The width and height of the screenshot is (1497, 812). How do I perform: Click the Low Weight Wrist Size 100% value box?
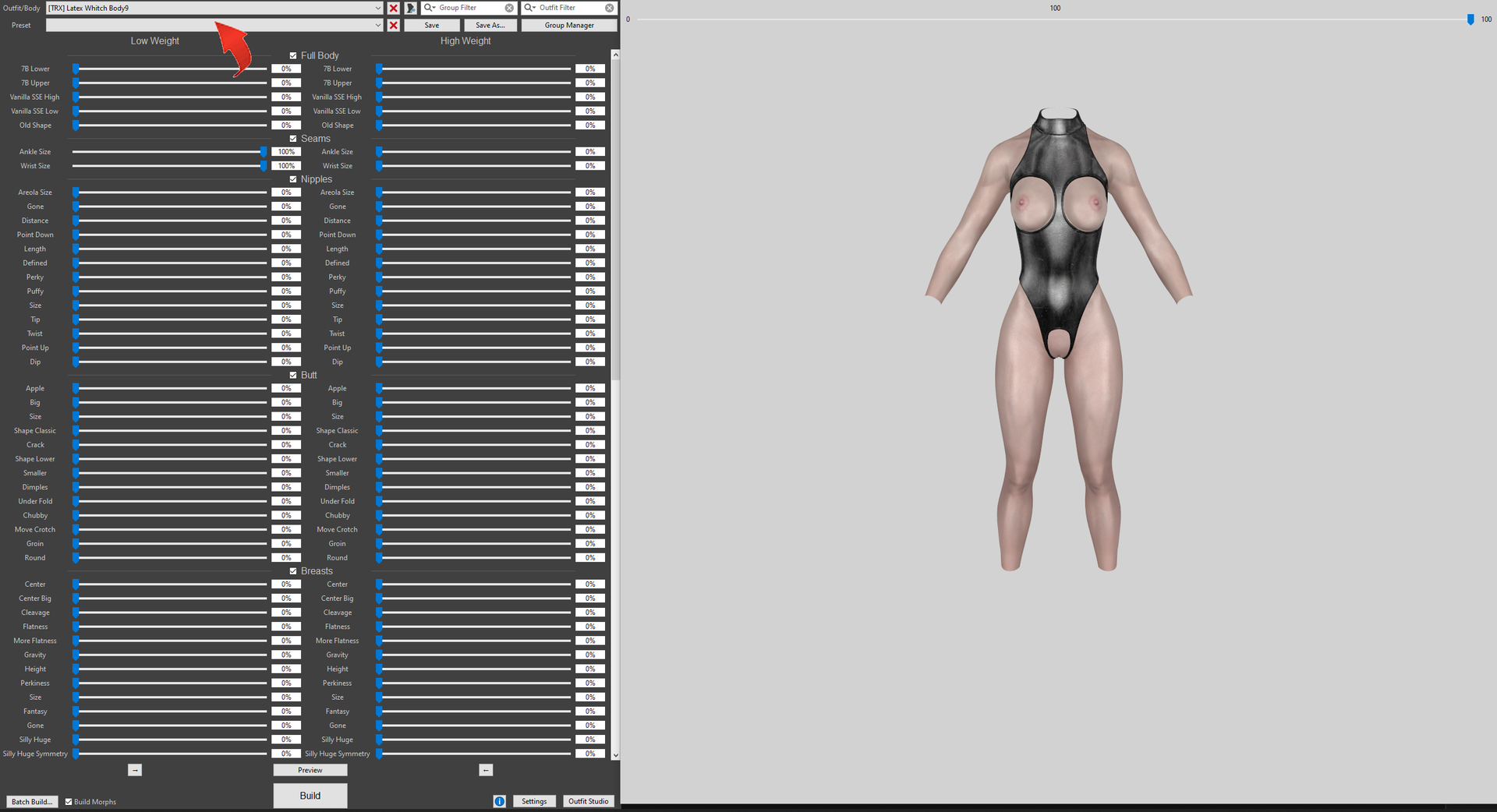[286, 166]
